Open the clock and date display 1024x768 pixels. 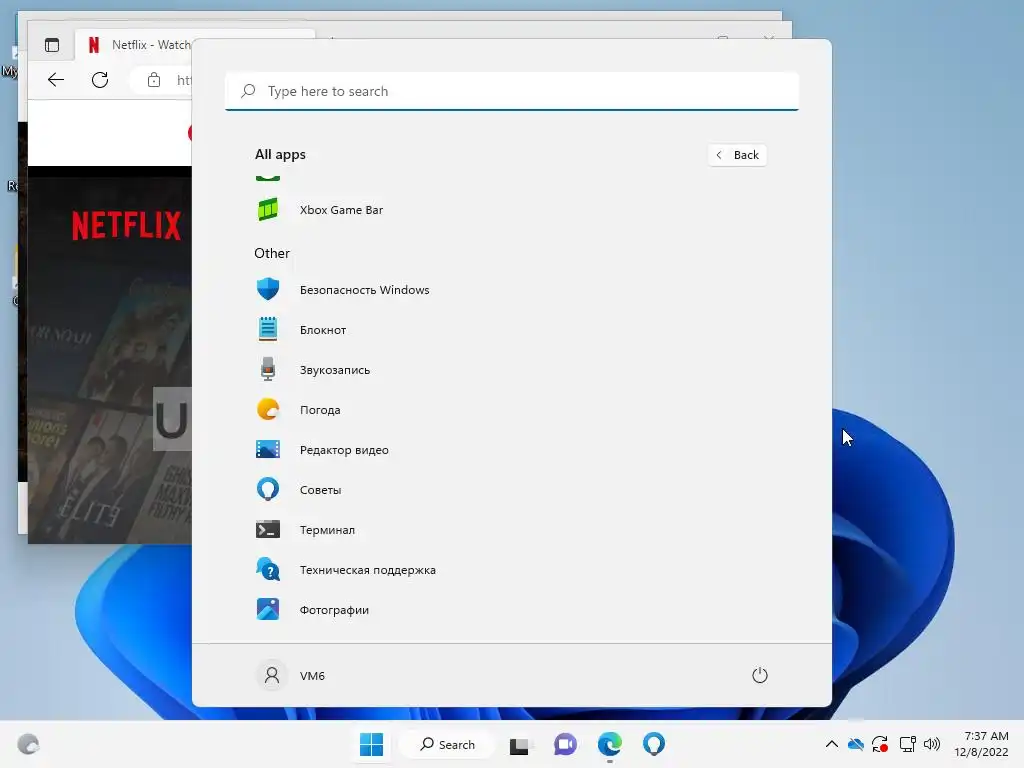point(981,744)
